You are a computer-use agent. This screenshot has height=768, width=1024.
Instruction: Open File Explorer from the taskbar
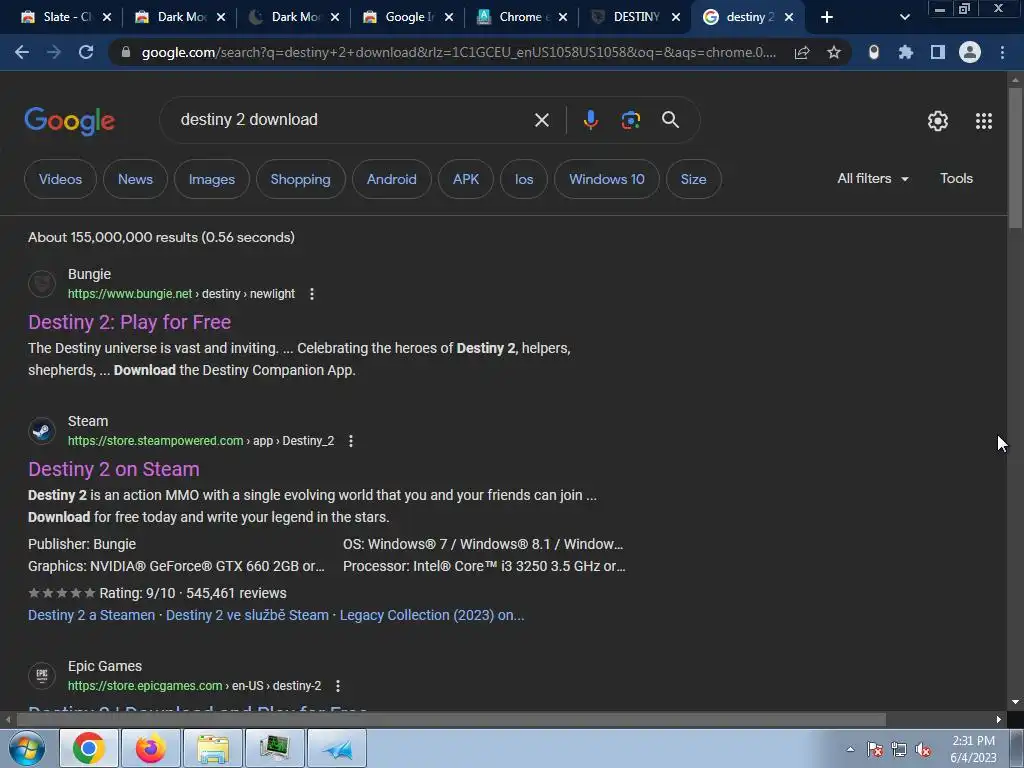213,748
